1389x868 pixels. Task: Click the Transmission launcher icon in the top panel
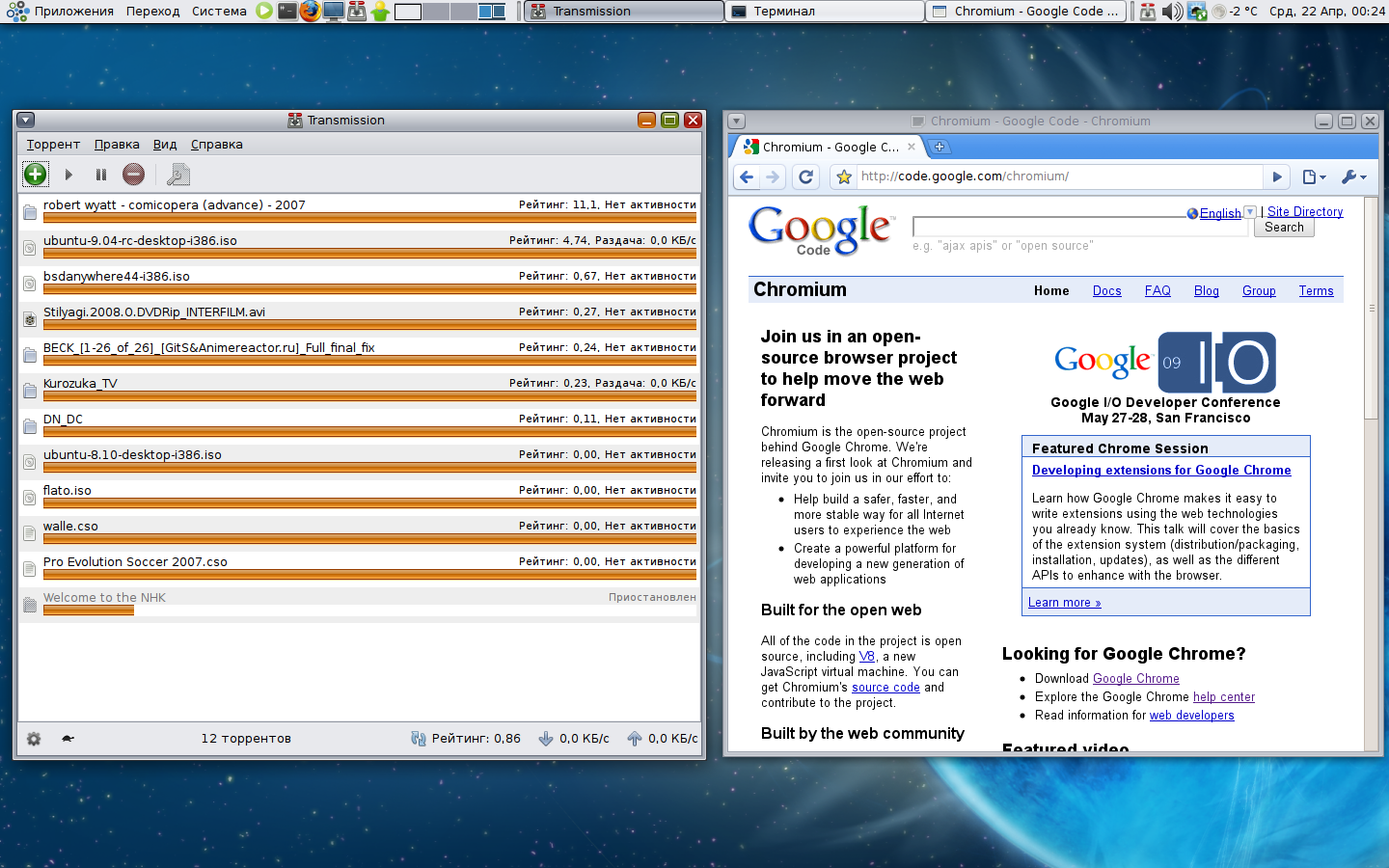pos(357,12)
